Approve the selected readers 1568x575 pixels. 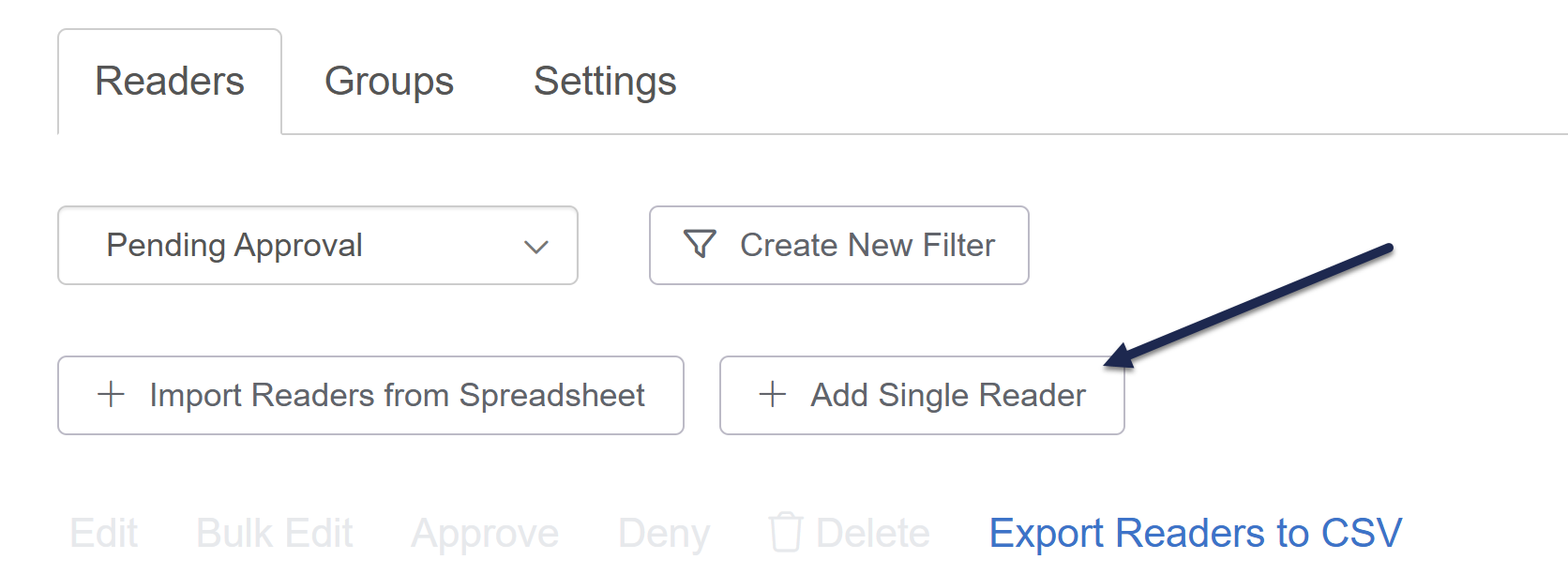coord(485,534)
